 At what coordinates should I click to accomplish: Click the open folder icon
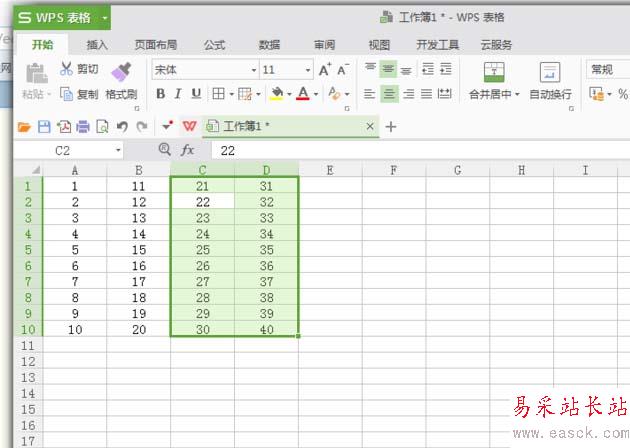click(24, 127)
